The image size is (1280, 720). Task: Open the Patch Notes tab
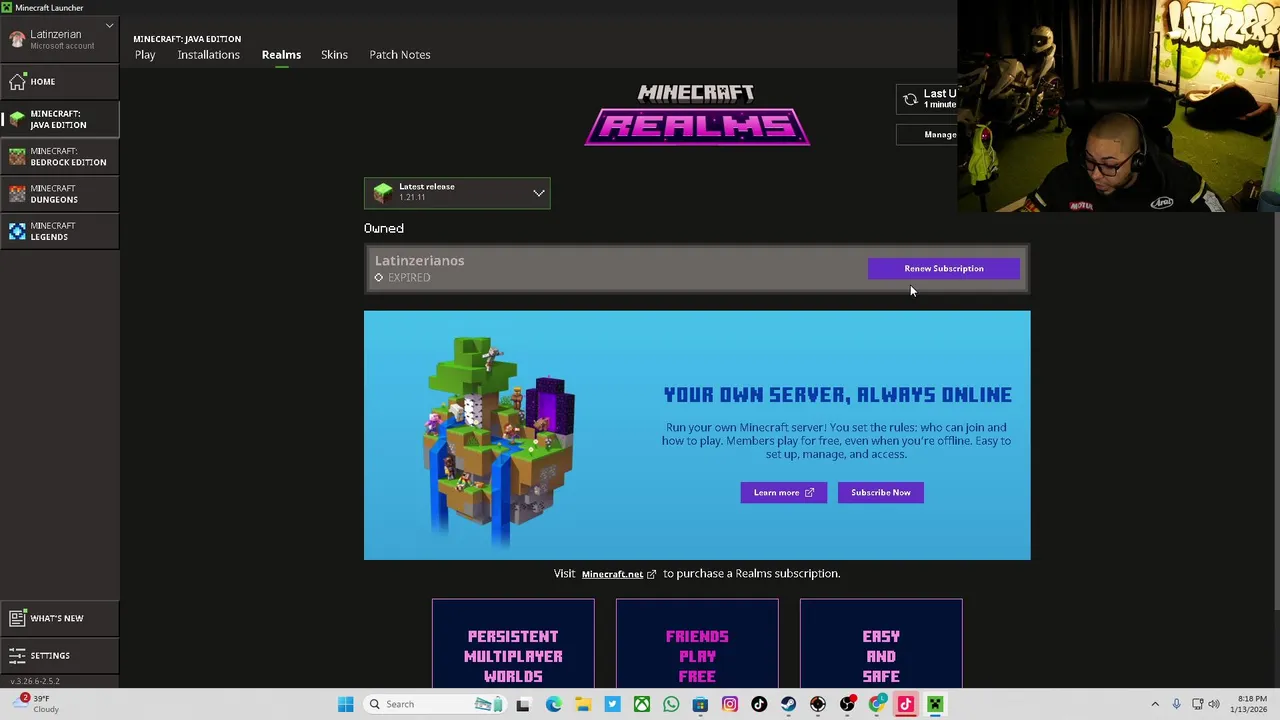click(400, 54)
